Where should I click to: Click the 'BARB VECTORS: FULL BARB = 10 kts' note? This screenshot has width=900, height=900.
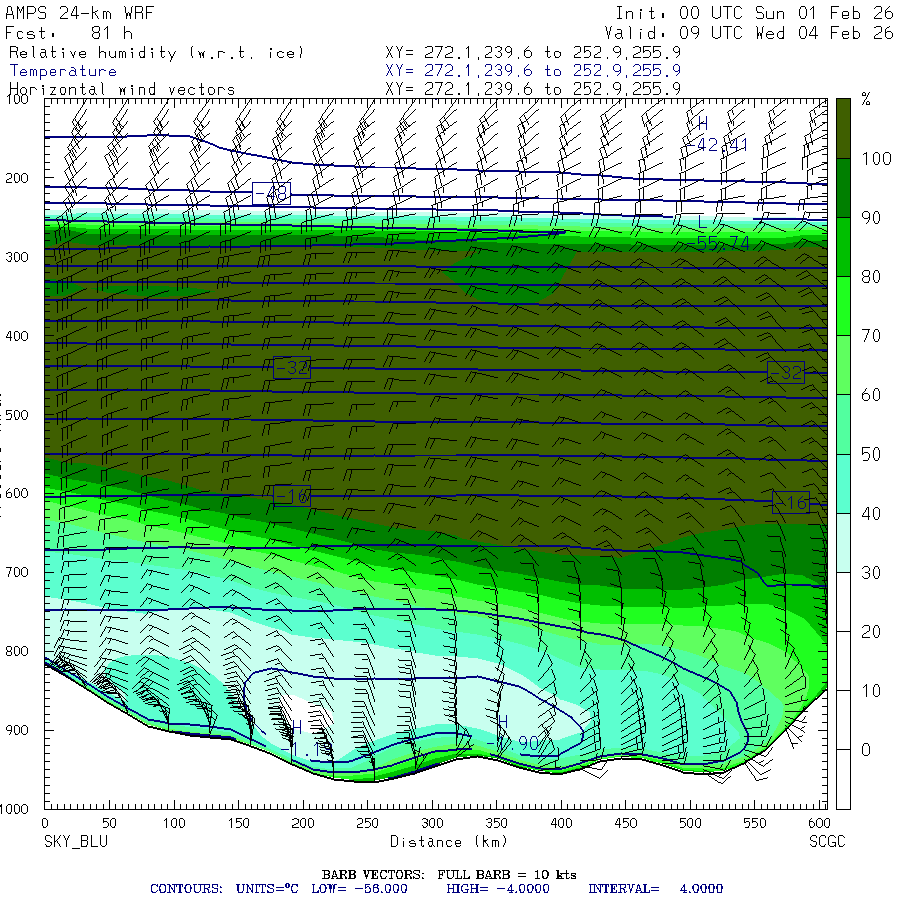point(449,875)
